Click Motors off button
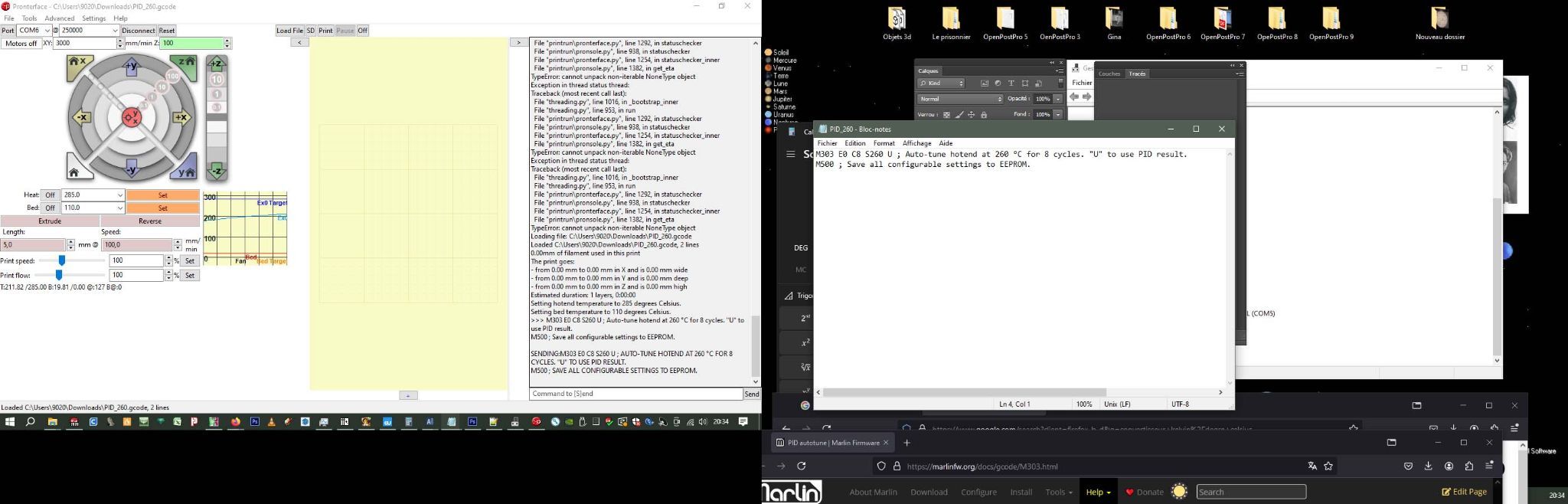This screenshot has height=504, width=1568. pyautogui.click(x=21, y=44)
